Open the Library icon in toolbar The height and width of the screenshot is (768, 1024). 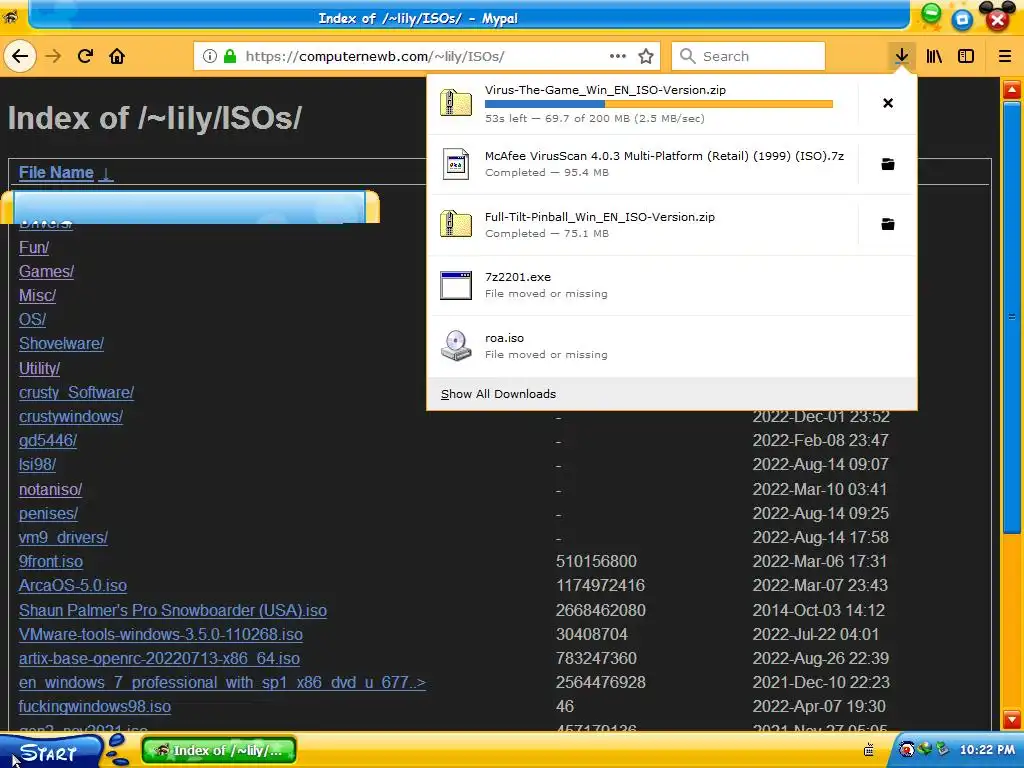coord(934,56)
